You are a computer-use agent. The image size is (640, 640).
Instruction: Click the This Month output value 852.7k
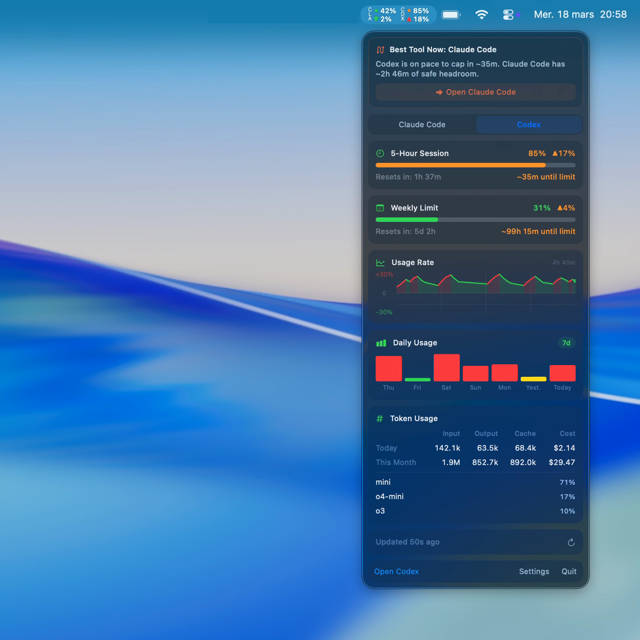(x=485, y=462)
